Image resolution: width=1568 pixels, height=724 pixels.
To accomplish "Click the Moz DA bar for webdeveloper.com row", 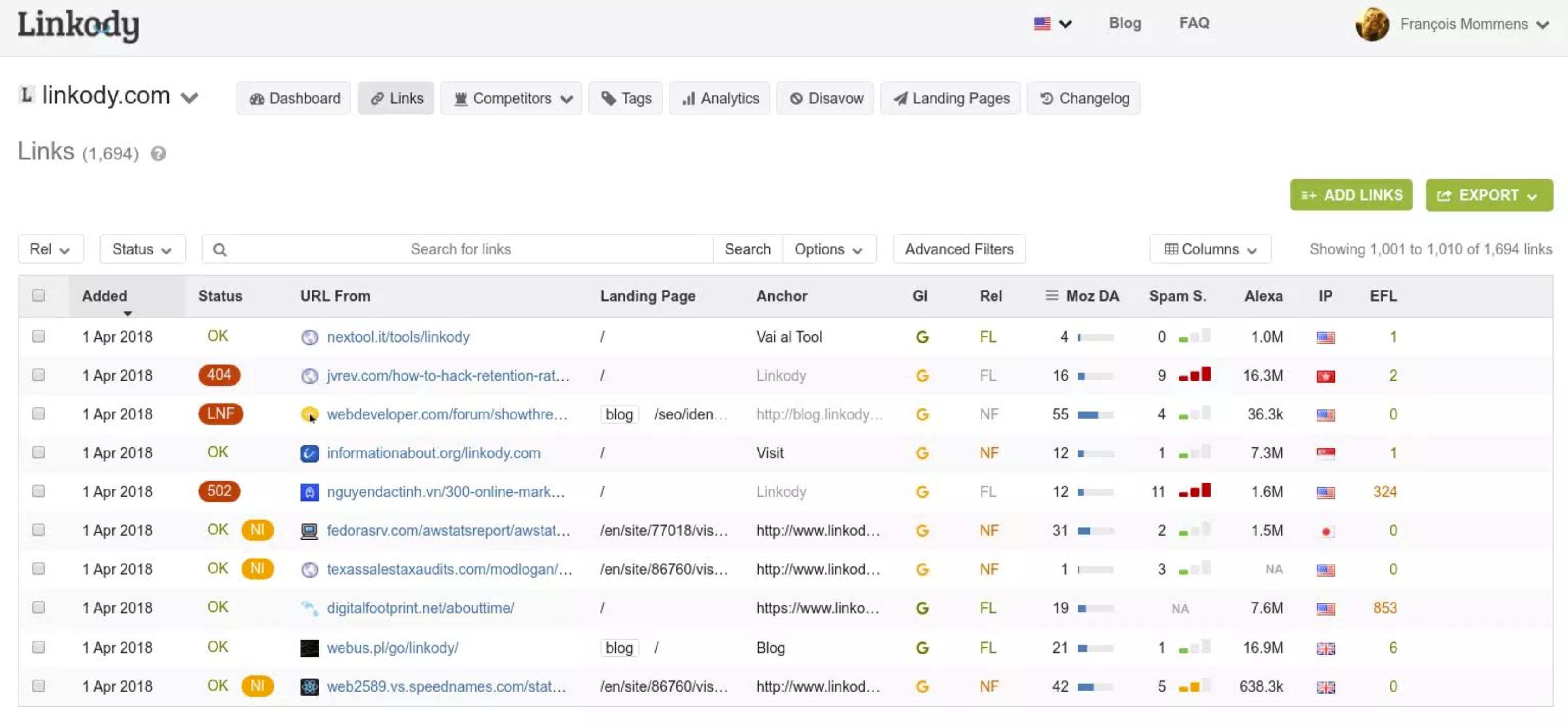I will pos(1095,415).
